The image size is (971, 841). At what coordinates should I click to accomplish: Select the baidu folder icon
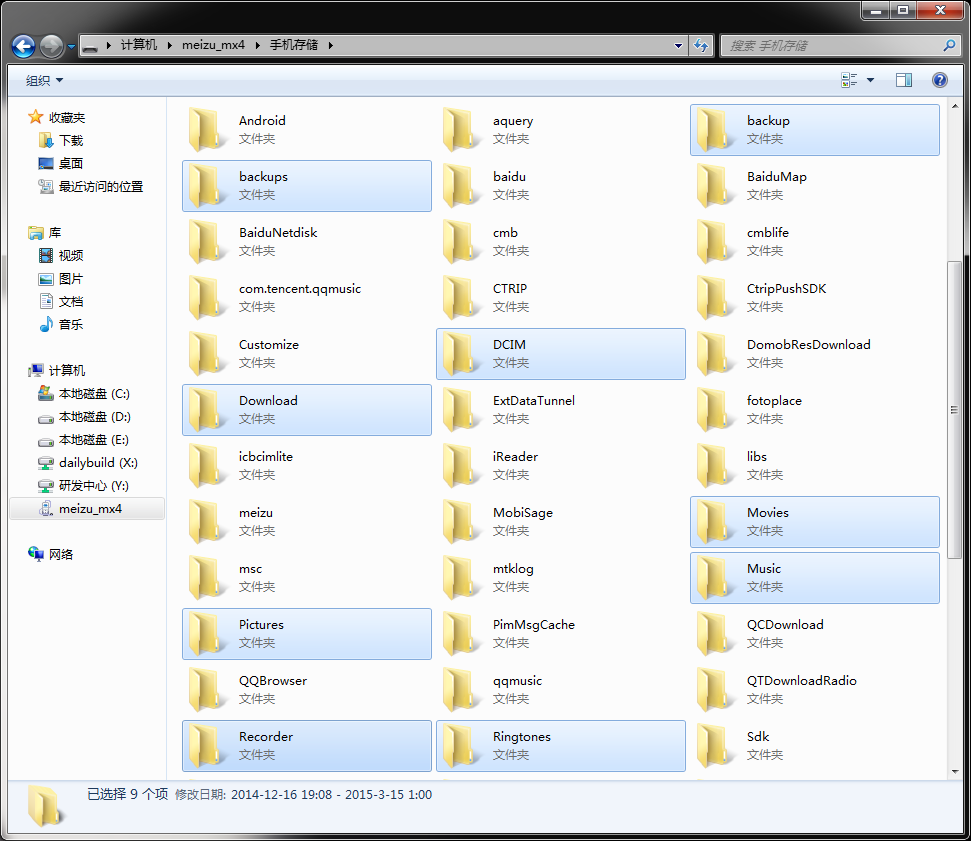459,185
